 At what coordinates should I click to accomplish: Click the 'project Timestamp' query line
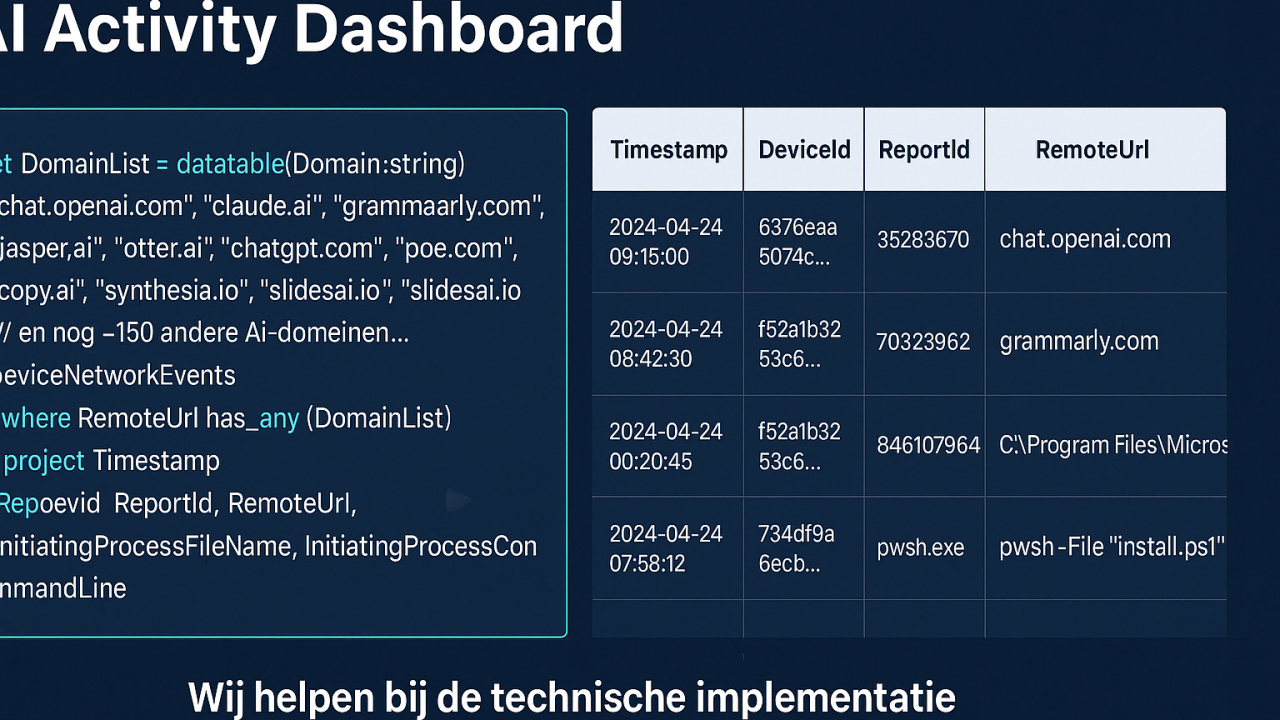tap(111, 461)
